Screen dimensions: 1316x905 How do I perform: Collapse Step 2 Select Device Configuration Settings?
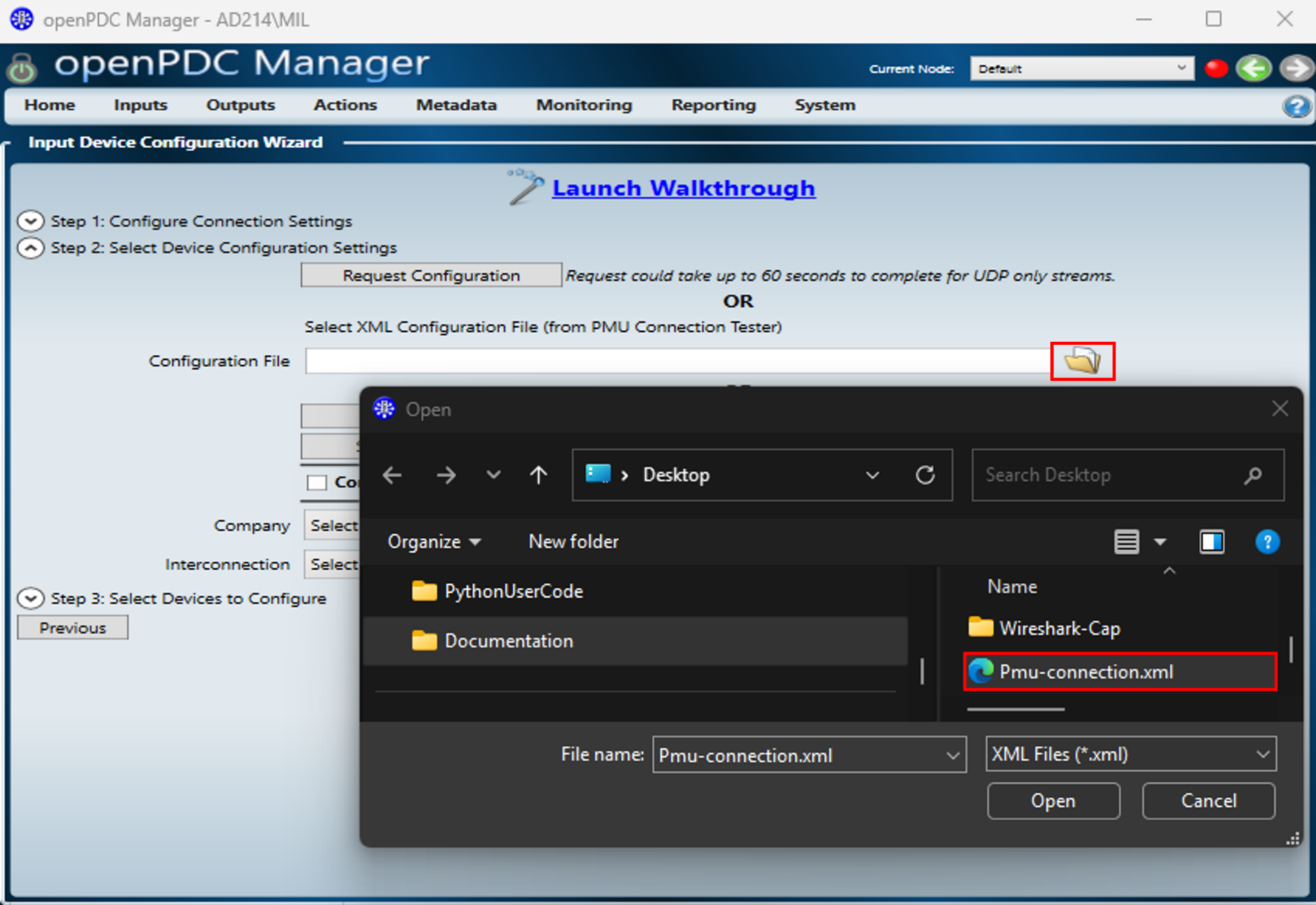click(30, 248)
